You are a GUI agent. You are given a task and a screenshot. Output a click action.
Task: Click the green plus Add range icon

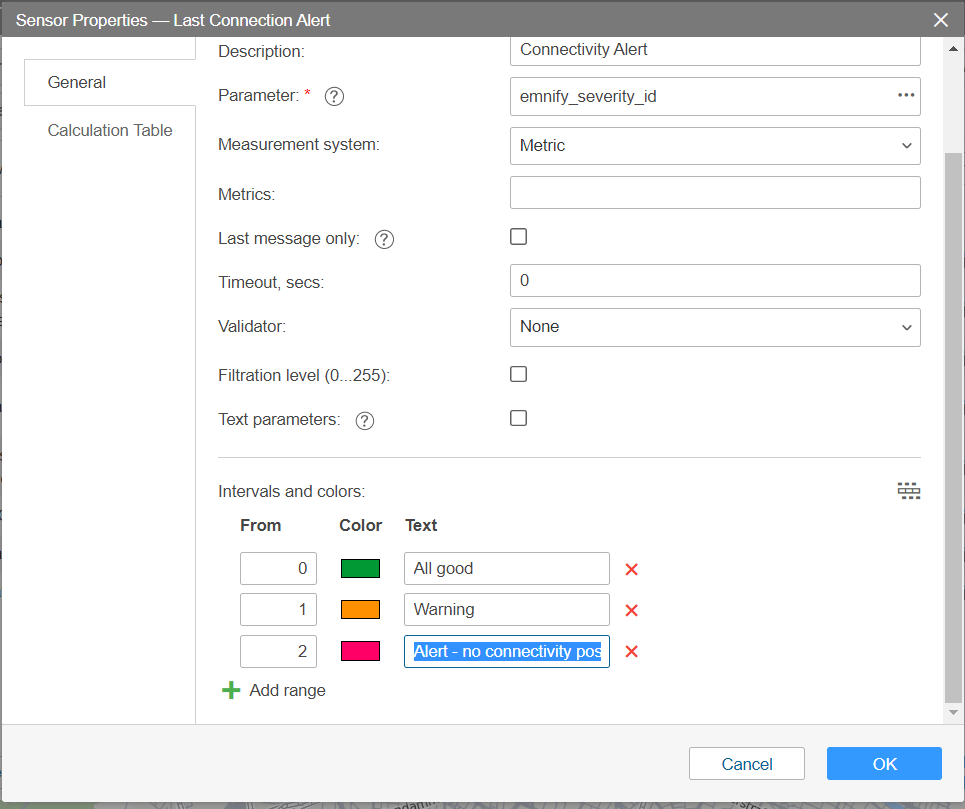point(231,690)
